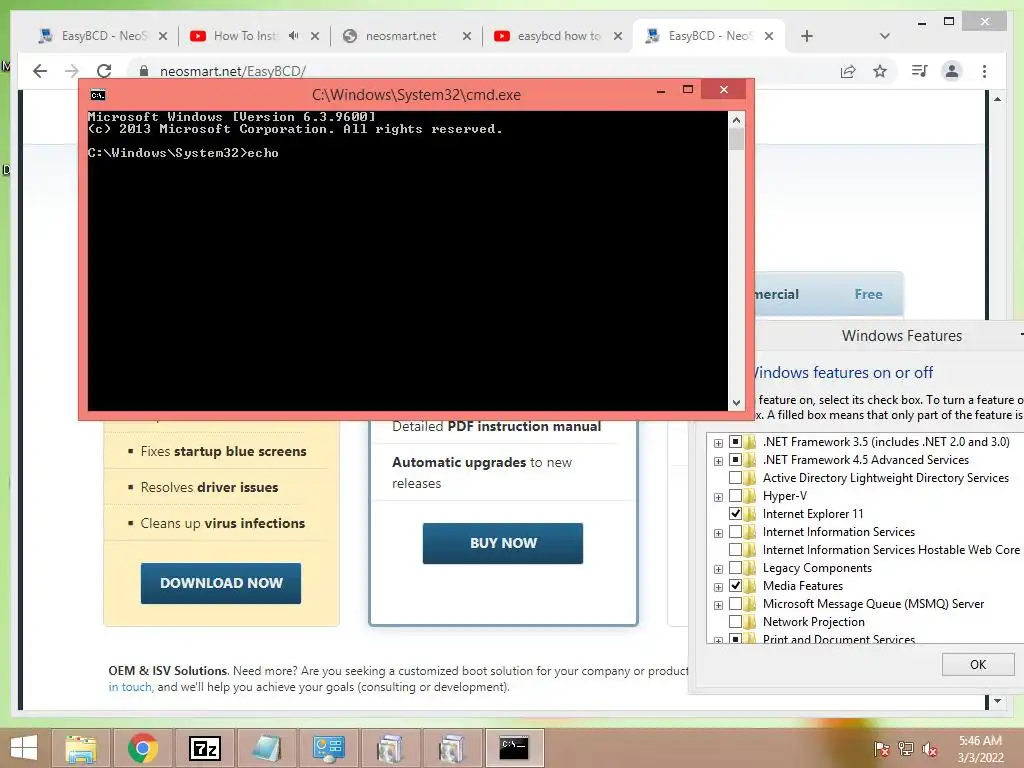This screenshot has width=1024, height=768.
Task: Uncheck Media Features
Action: coord(735,586)
